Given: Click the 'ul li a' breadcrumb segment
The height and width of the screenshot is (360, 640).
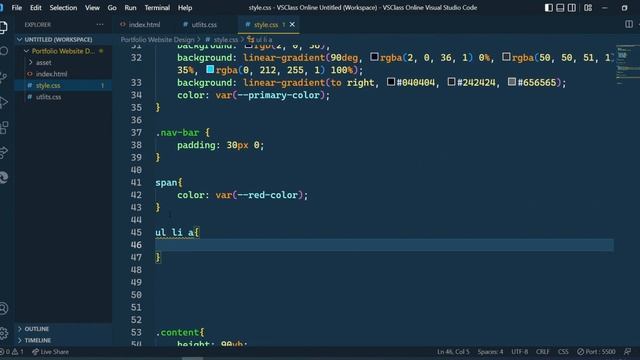Looking at the screenshot, I should [x=264, y=40].
